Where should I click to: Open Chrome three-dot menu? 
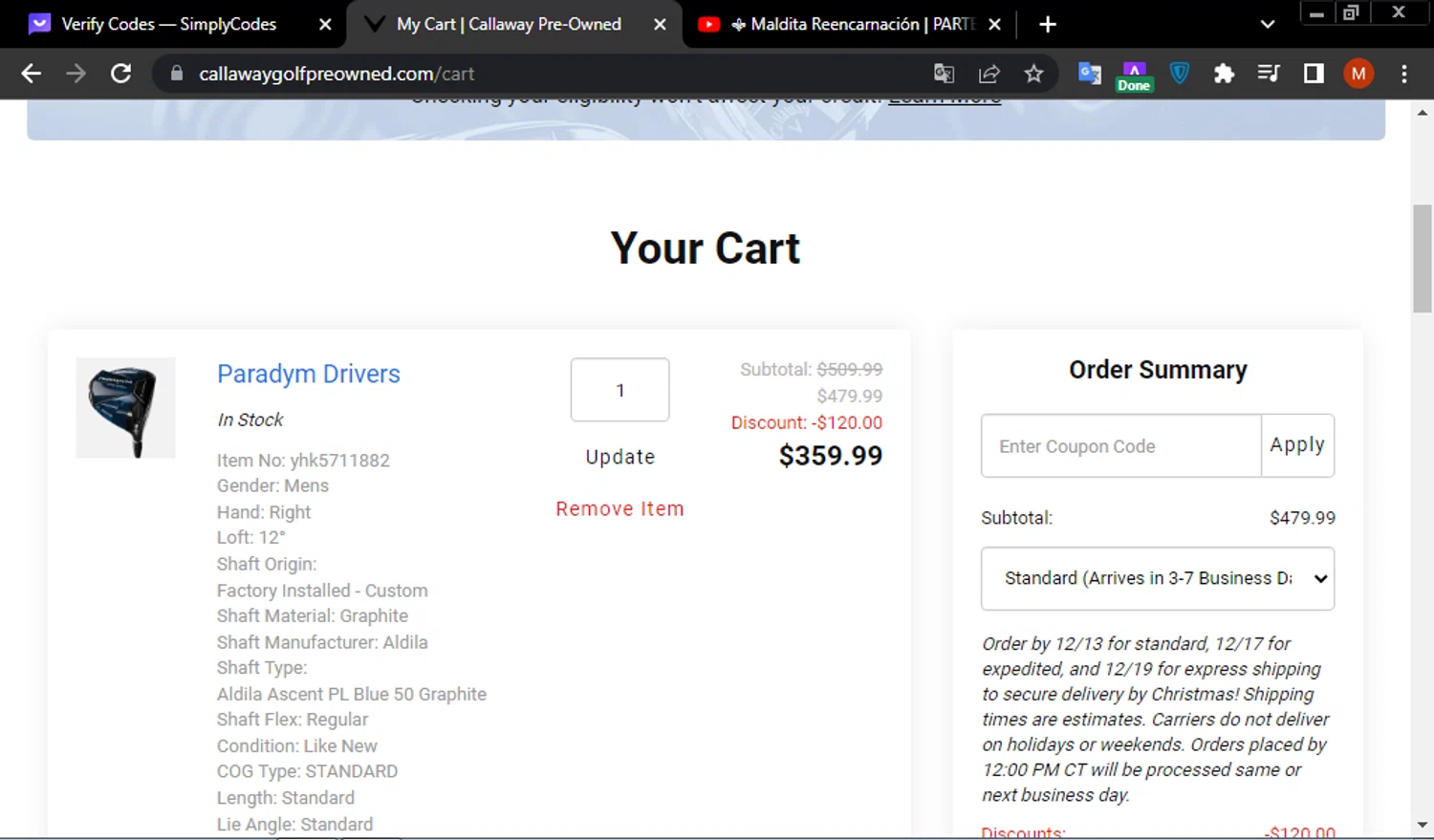pos(1403,74)
